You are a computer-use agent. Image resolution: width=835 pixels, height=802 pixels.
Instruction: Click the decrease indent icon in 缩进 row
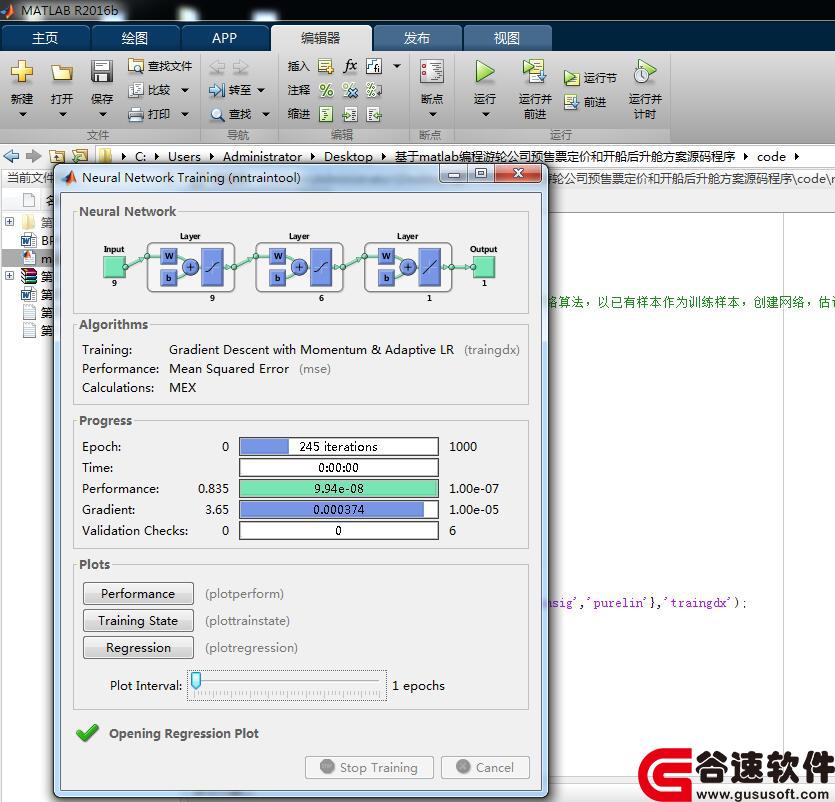(374, 114)
